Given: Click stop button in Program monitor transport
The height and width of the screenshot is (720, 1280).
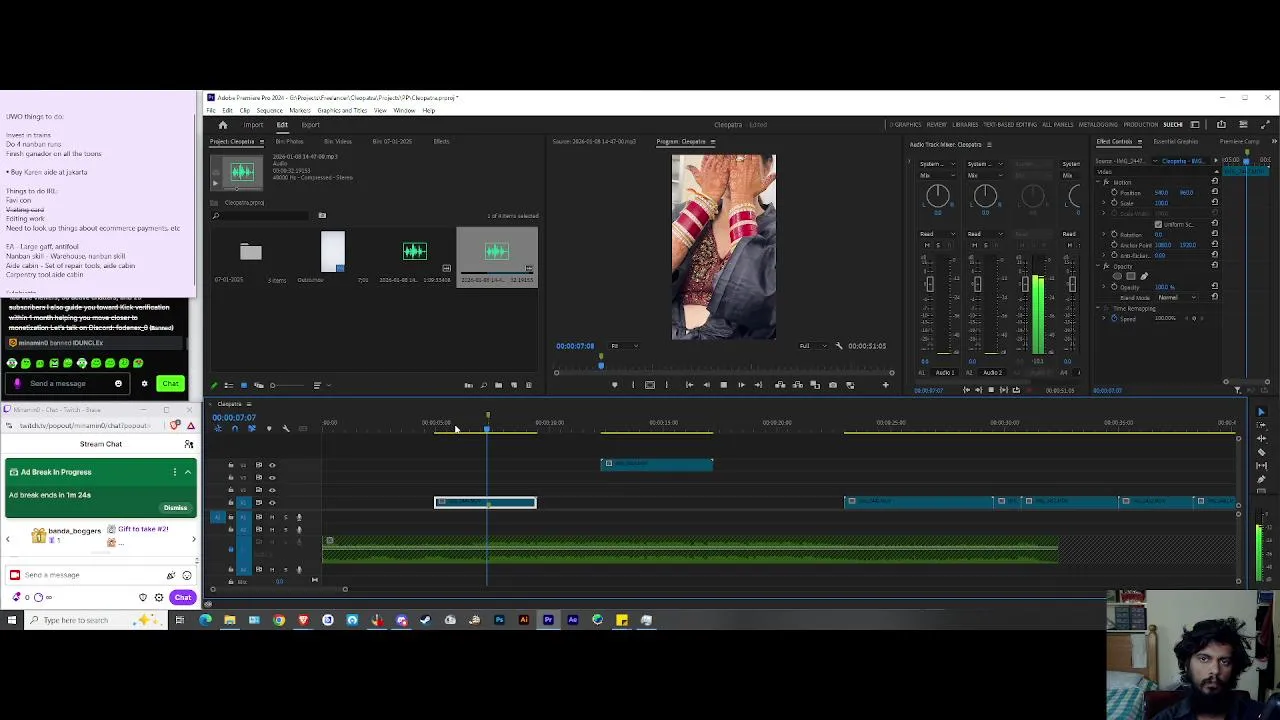Looking at the screenshot, I should (724, 385).
